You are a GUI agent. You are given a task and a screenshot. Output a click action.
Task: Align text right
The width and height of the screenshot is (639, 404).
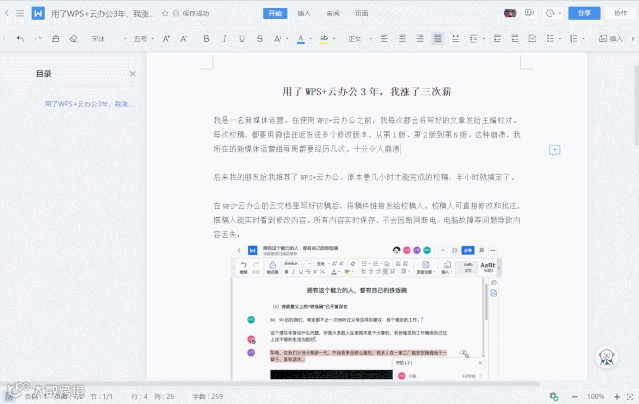[420, 39]
